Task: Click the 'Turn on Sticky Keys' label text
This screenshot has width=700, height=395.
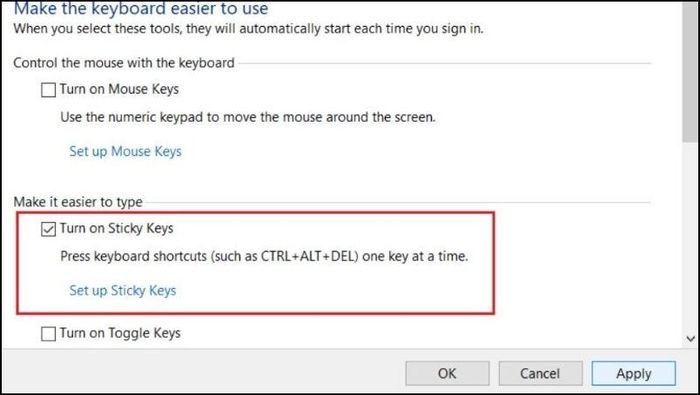Action: (117, 229)
